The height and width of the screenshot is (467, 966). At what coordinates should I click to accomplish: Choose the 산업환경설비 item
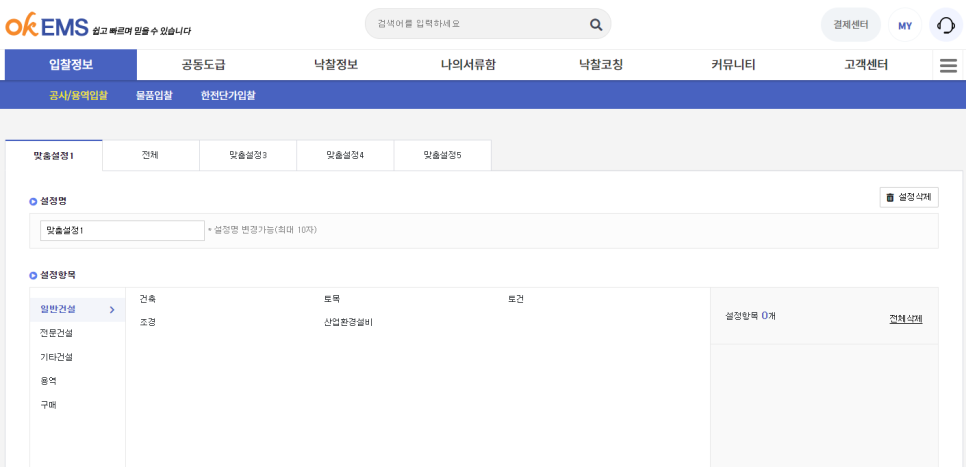[348, 322]
